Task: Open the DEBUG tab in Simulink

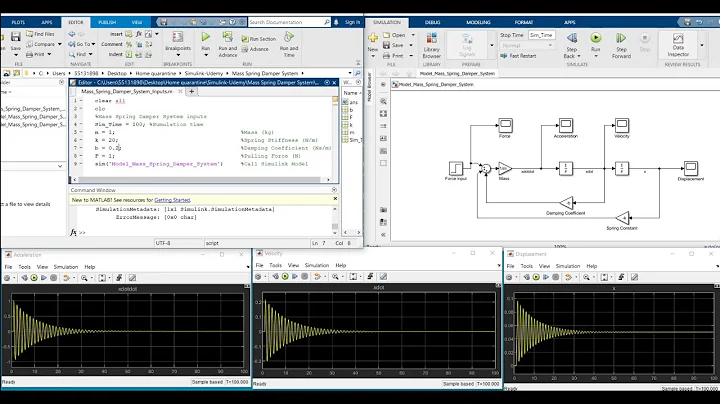Action: pyautogui.click(x=433, y=22)
